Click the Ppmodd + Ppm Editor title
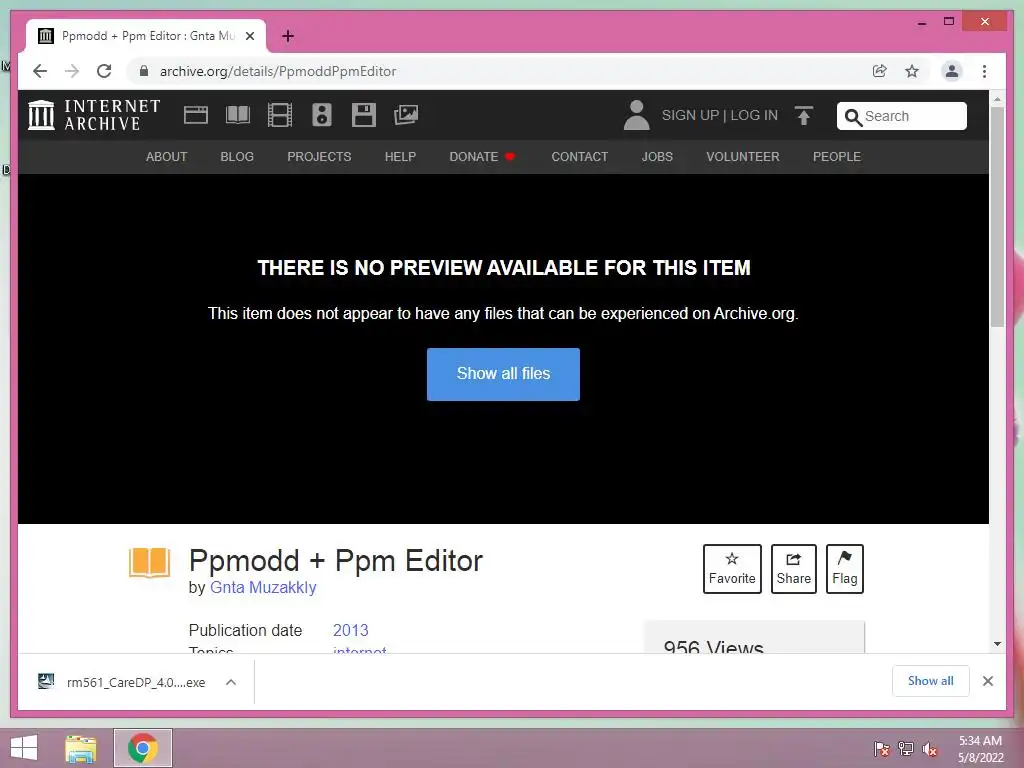 point(336,561)
